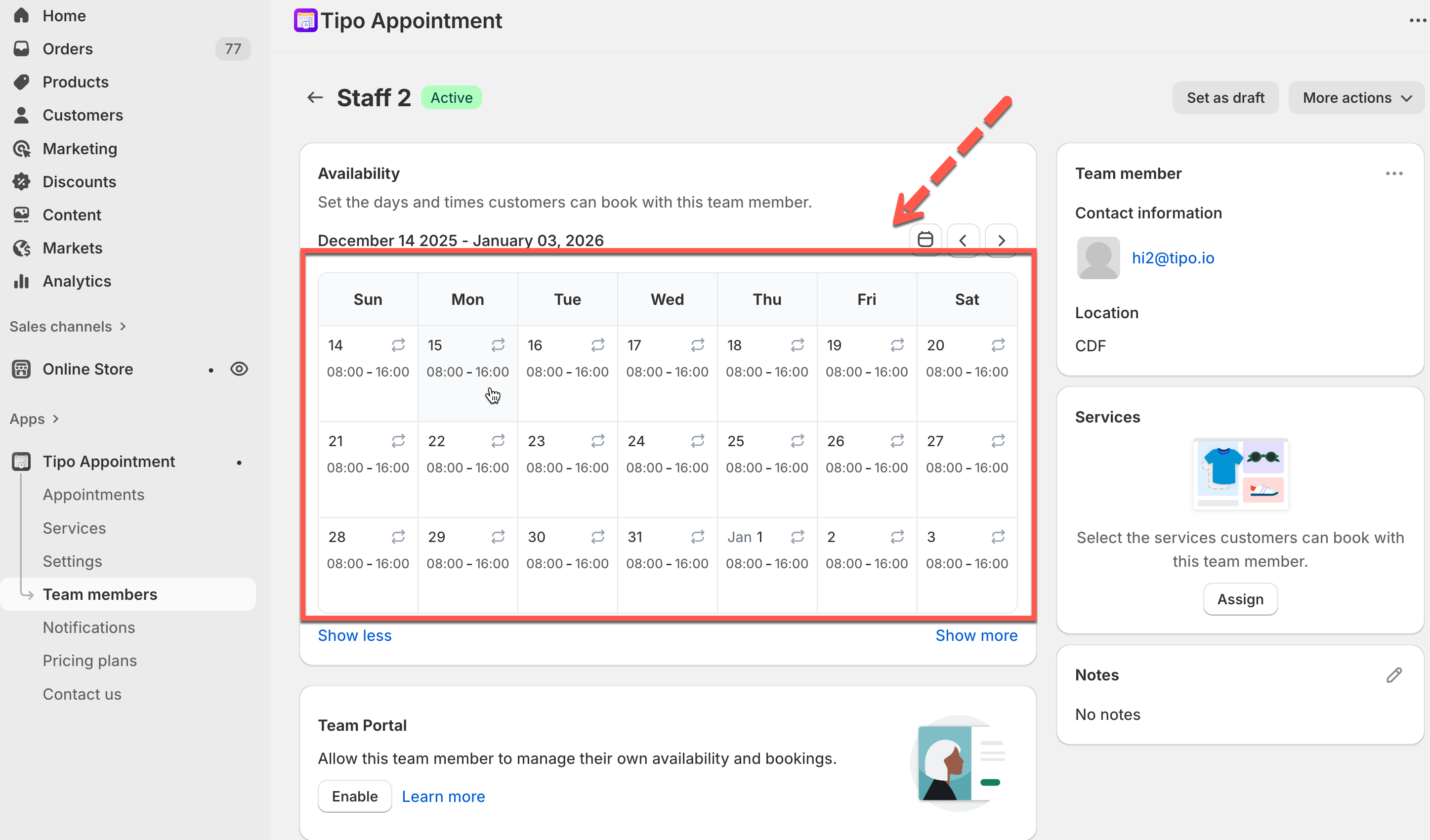Viewport: 1430px width, 840px height.
Task: Click the hi2@tipo.io email link
Action: (x=1173, y=257)
